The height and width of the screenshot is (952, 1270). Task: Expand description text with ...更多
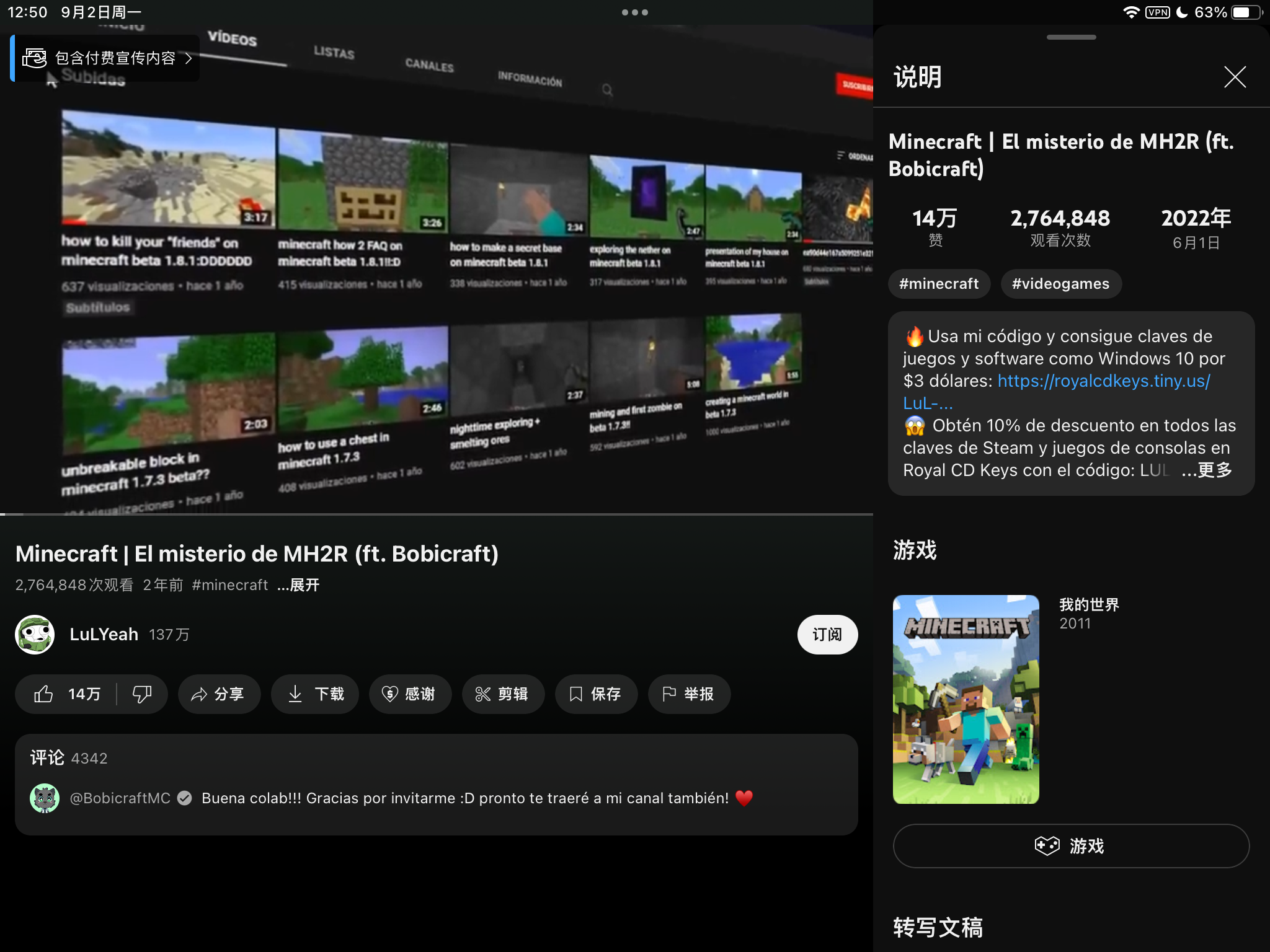pos(1207,470)
